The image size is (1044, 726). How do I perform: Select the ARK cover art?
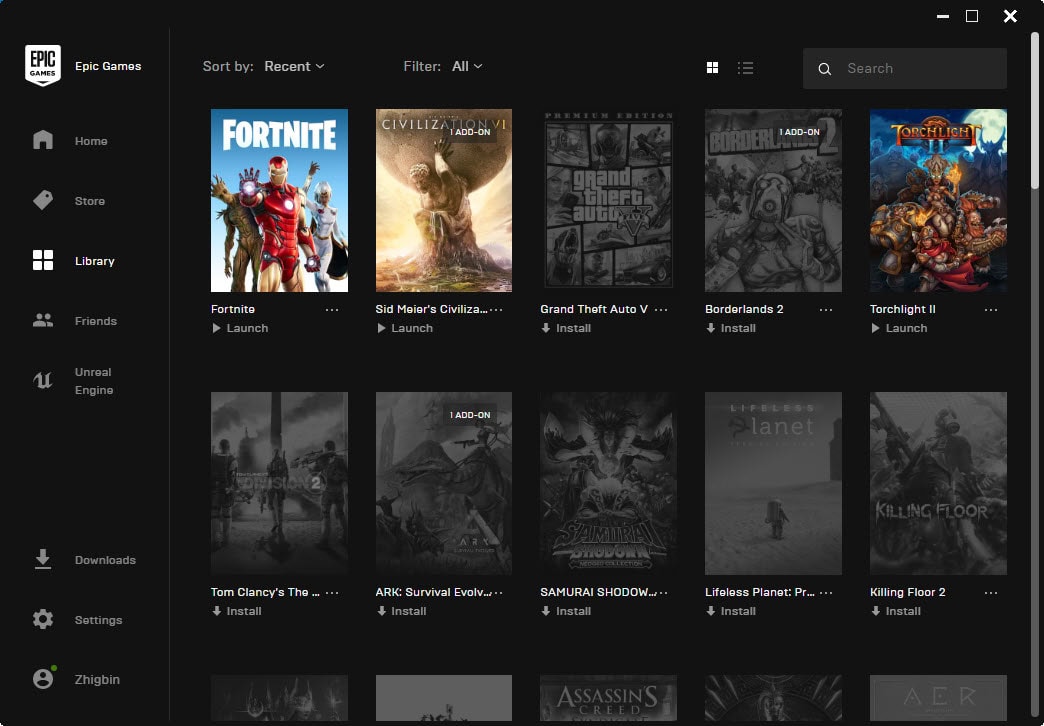point(444,484)
